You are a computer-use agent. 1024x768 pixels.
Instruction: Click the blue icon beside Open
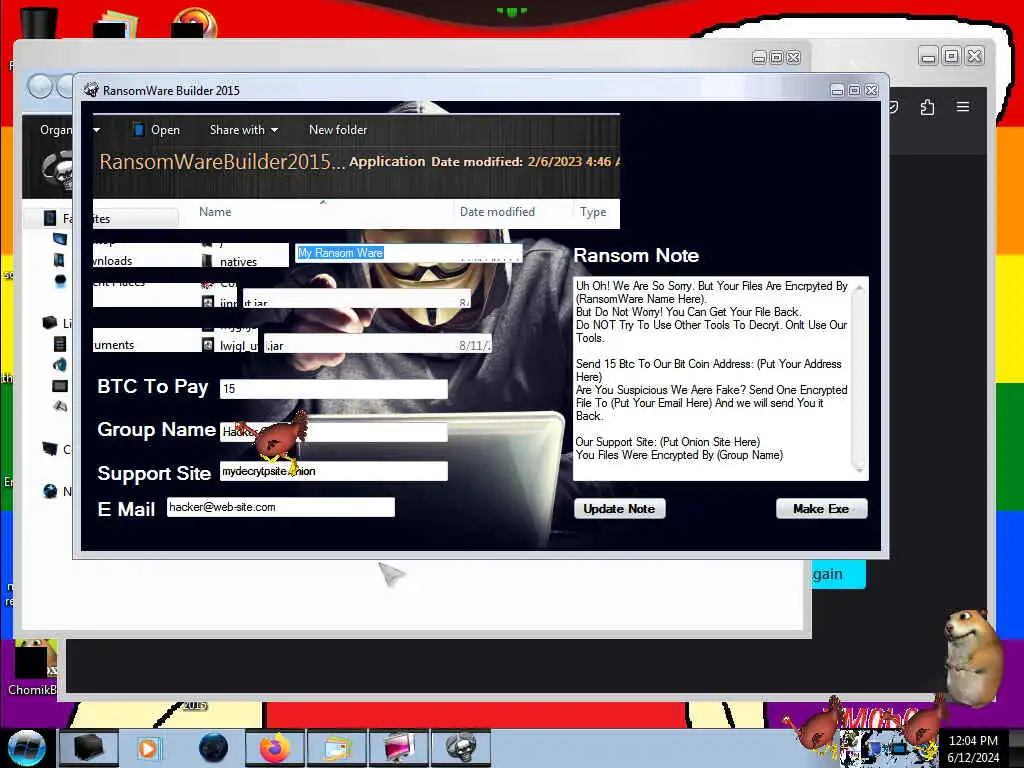click(138, 129)
